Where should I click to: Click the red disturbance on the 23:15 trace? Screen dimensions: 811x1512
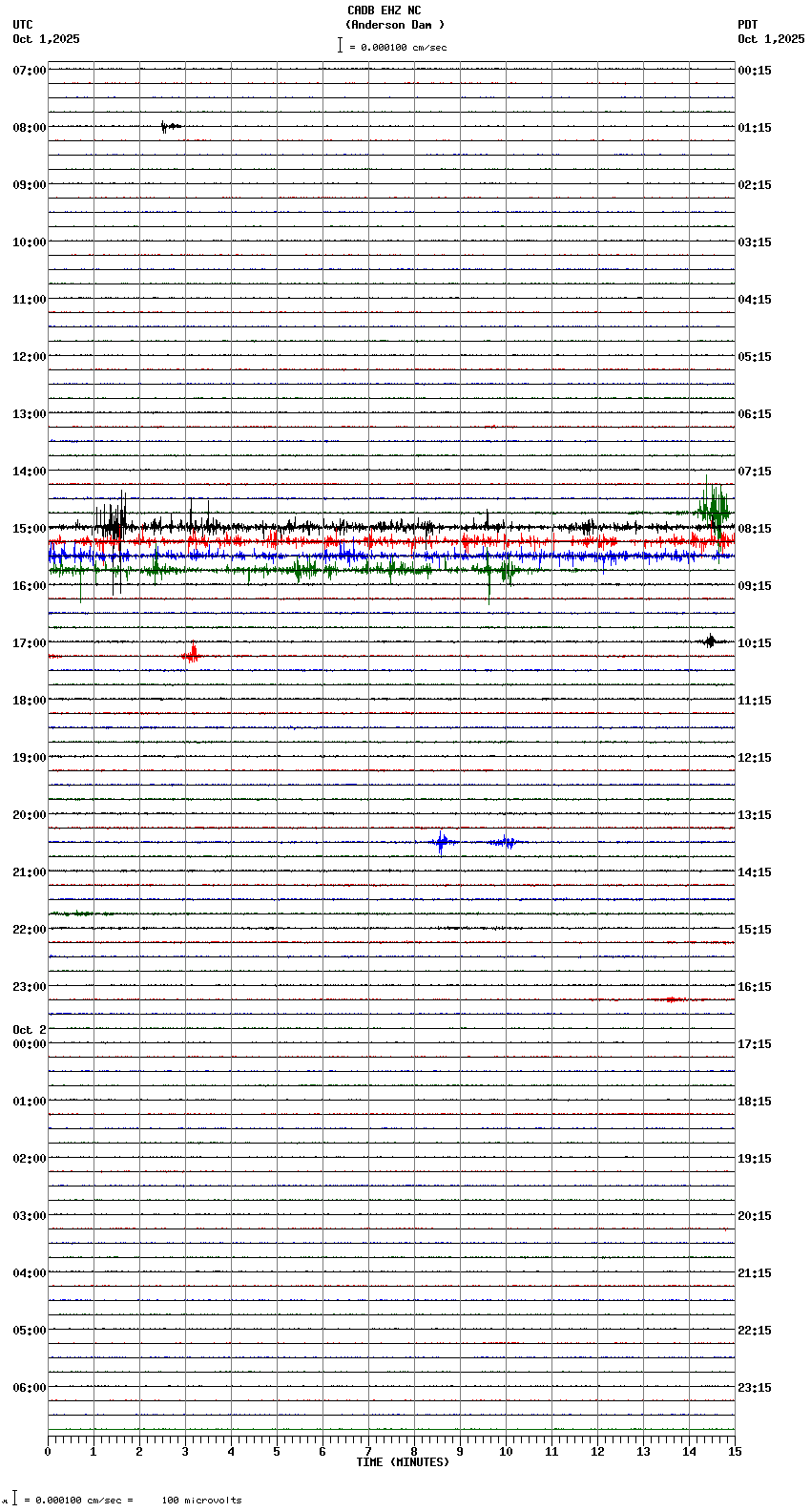674,999
